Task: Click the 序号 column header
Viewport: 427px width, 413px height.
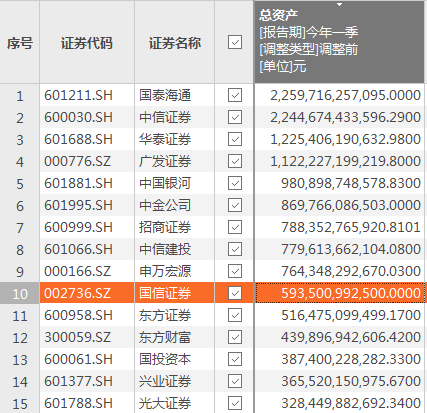Action: pos(20,42)
